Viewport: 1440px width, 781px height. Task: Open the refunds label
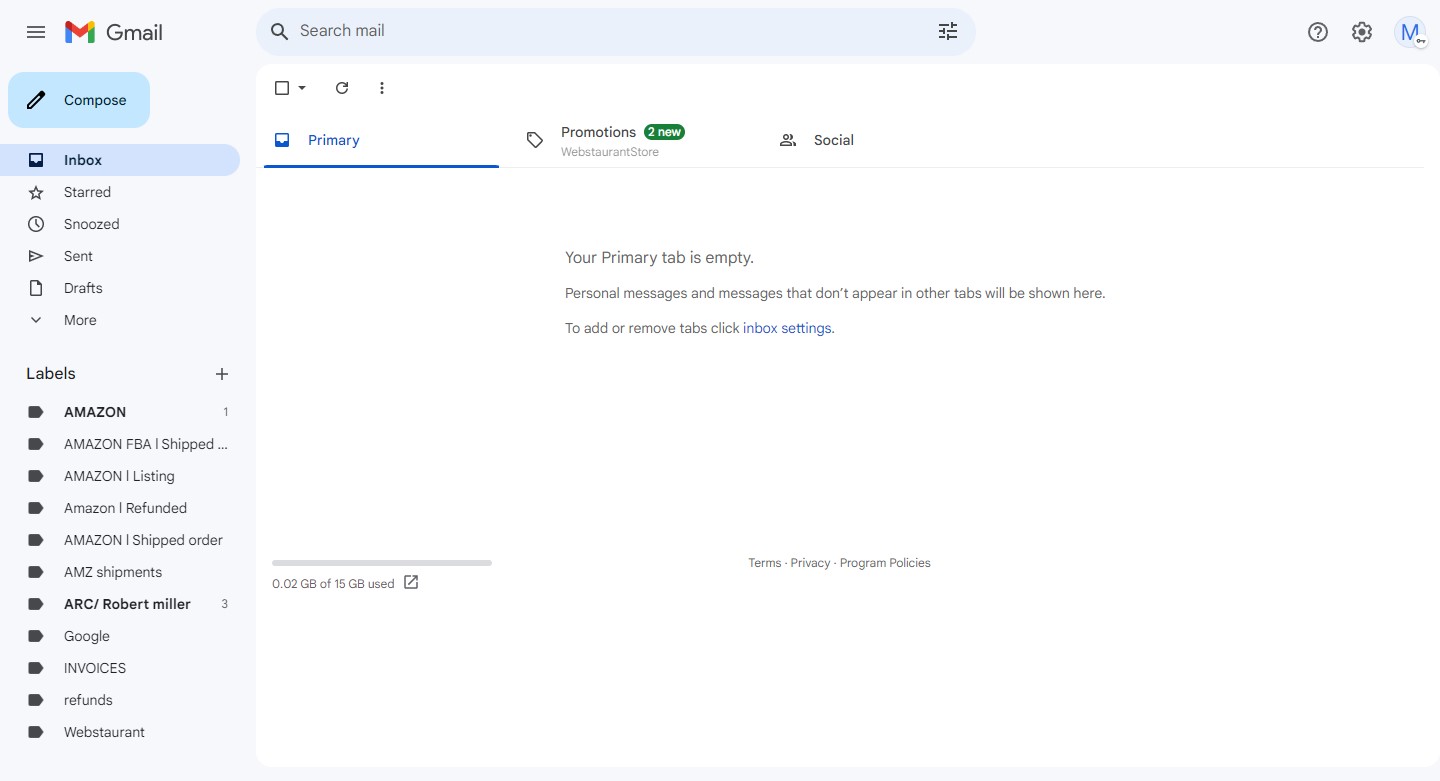tap(120, 700)
